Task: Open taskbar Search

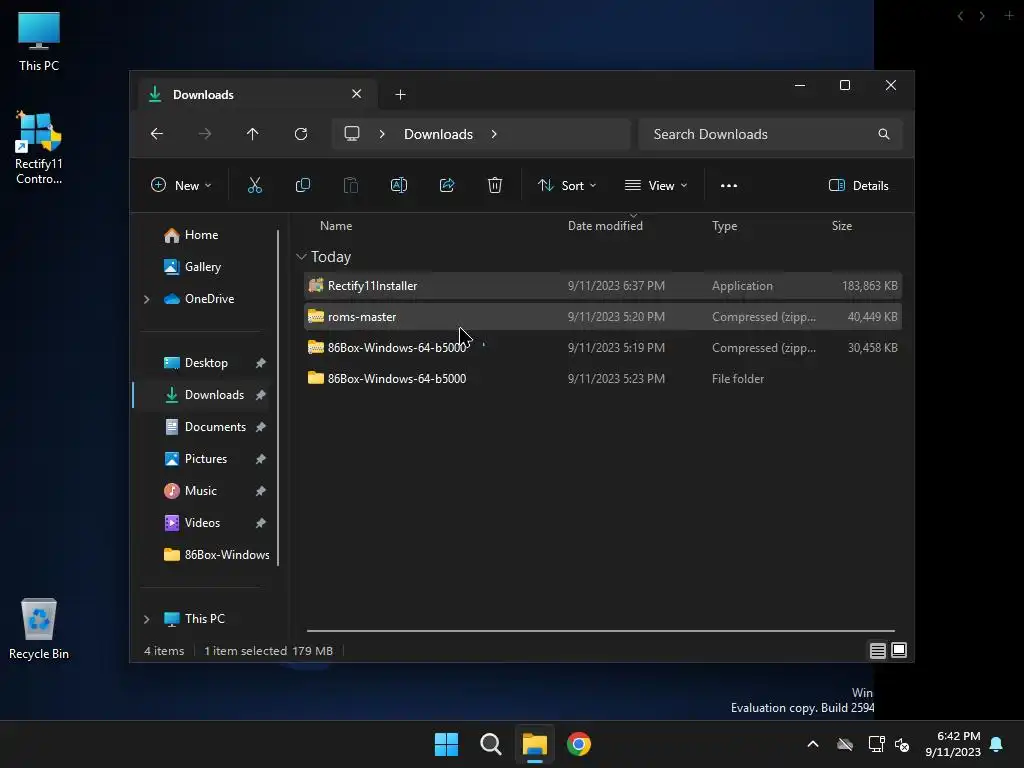Action: click(490, 744)
